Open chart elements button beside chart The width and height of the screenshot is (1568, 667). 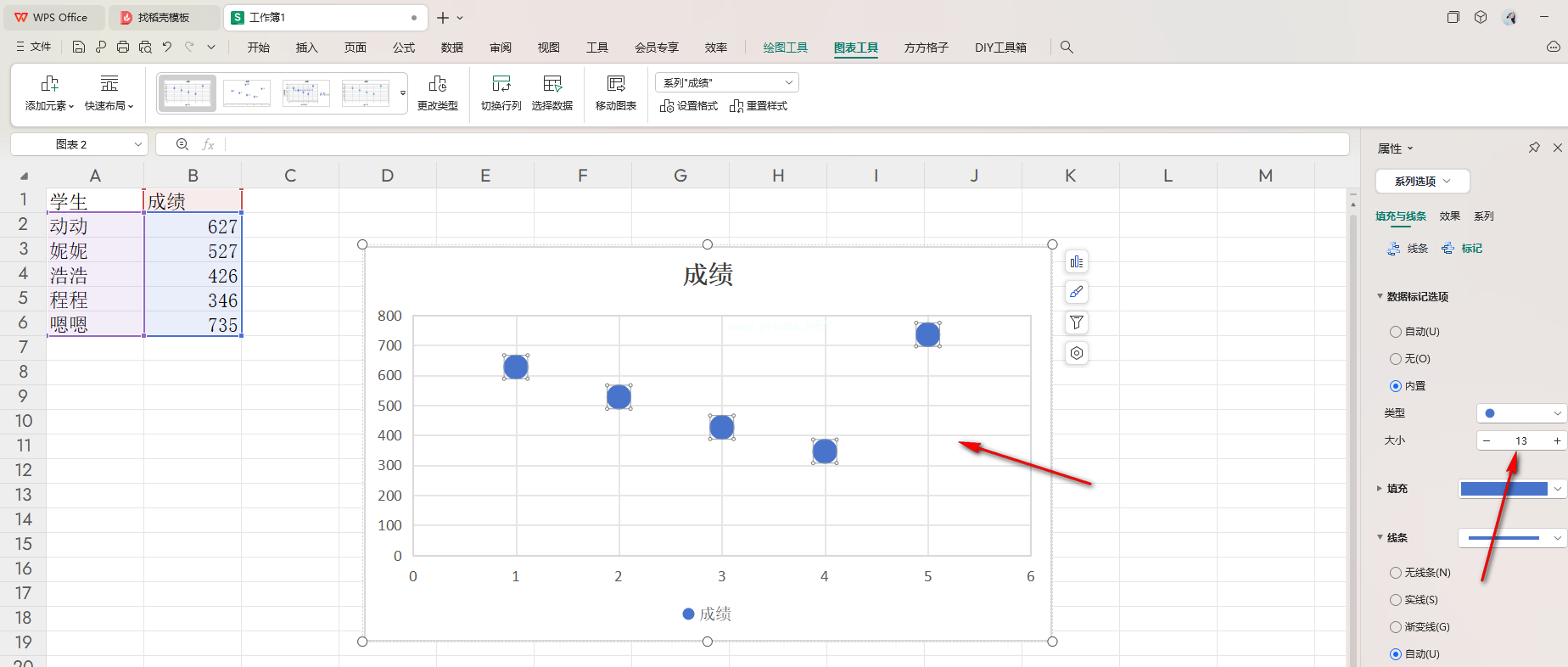click(1076, 262)
